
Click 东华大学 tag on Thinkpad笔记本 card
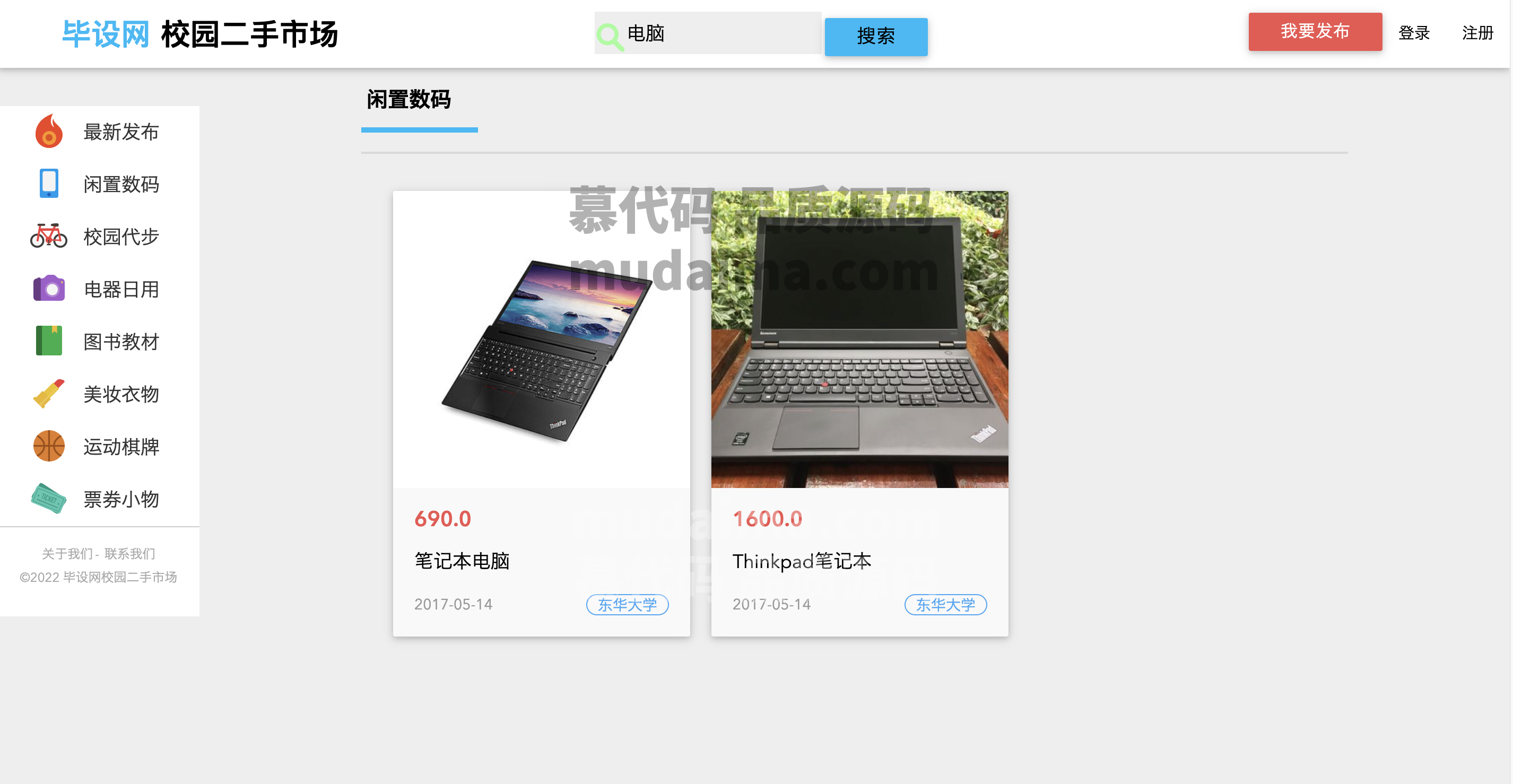945,604
